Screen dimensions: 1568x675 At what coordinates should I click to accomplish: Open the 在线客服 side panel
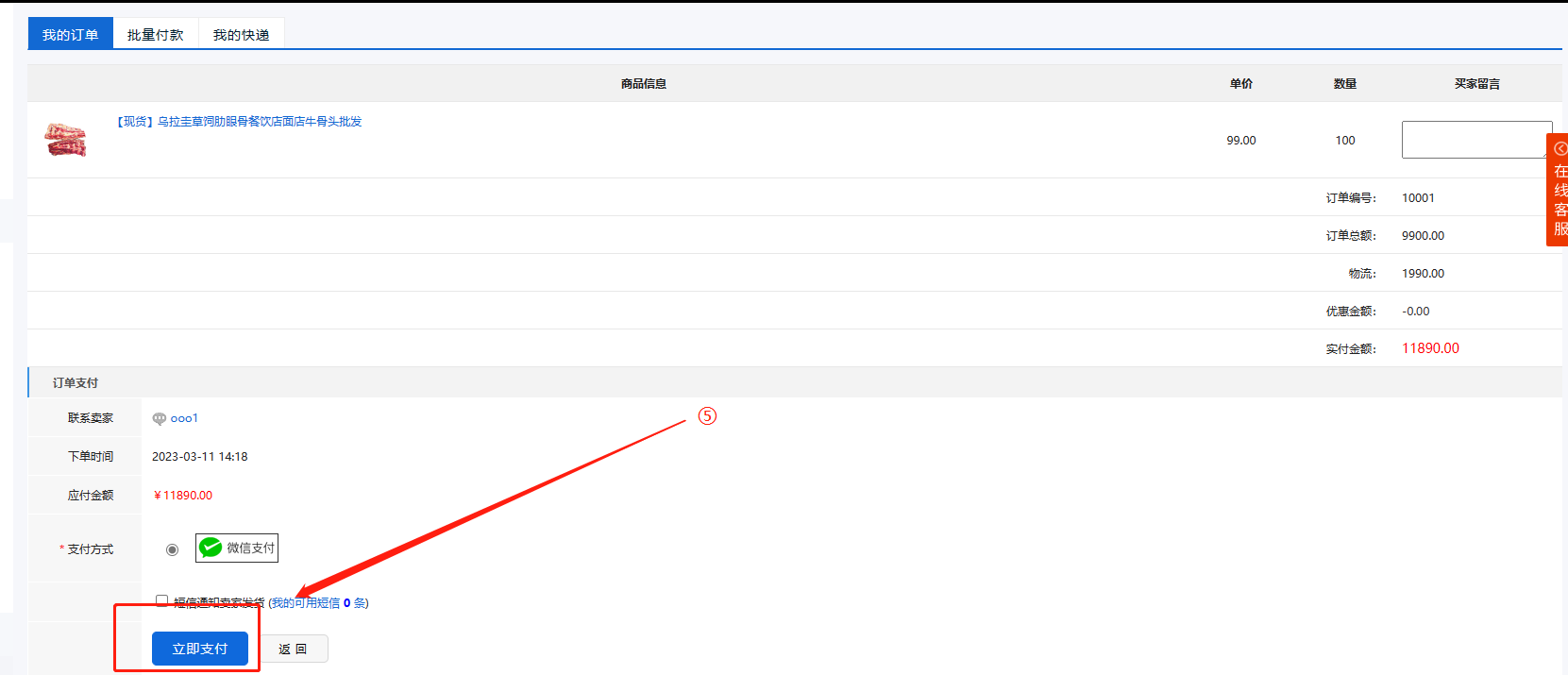click(x=1560, y=200)
